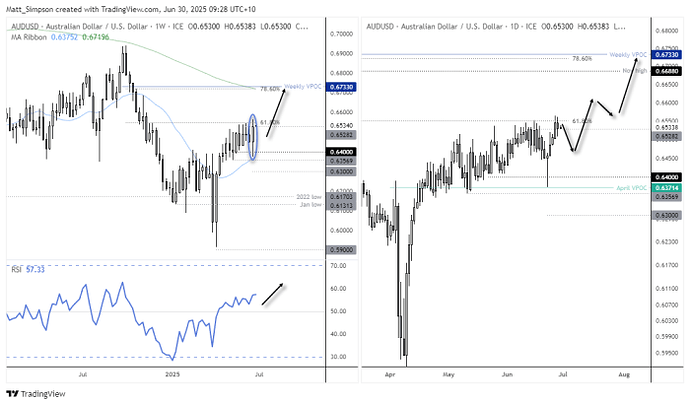The image size is (690, 405).
Task: Click the 0.64500 tick on daily price axis
Action: (x=667, y=158)
